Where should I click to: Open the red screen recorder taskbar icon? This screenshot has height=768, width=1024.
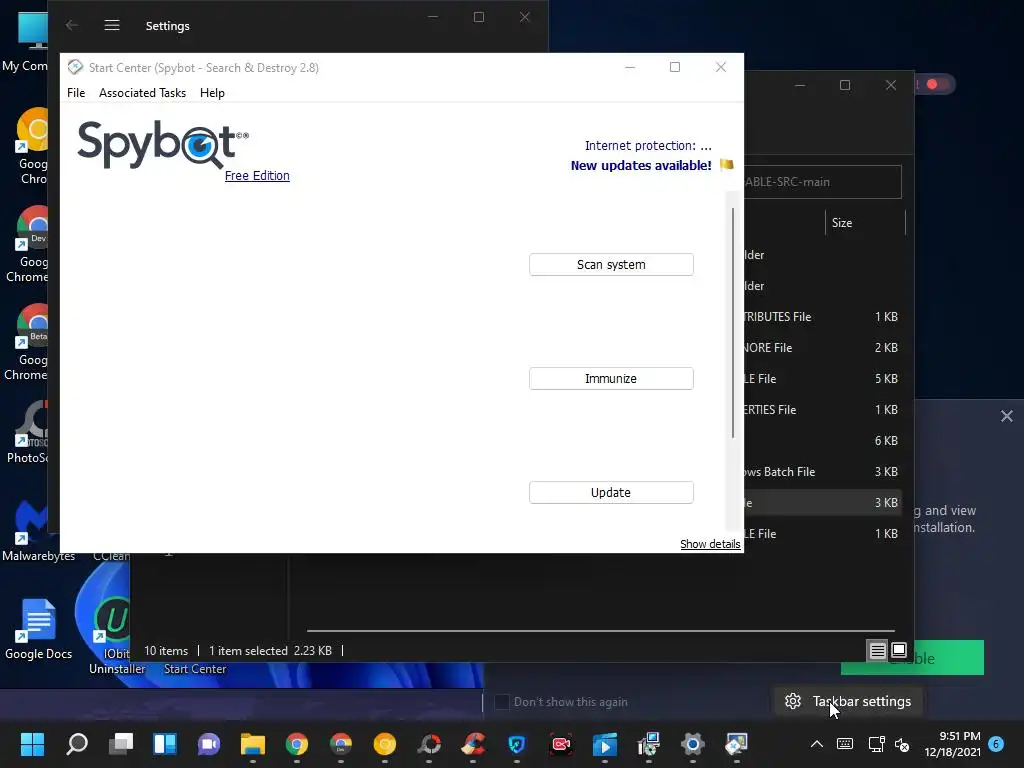pyautogui.click(x=561, y=744)
